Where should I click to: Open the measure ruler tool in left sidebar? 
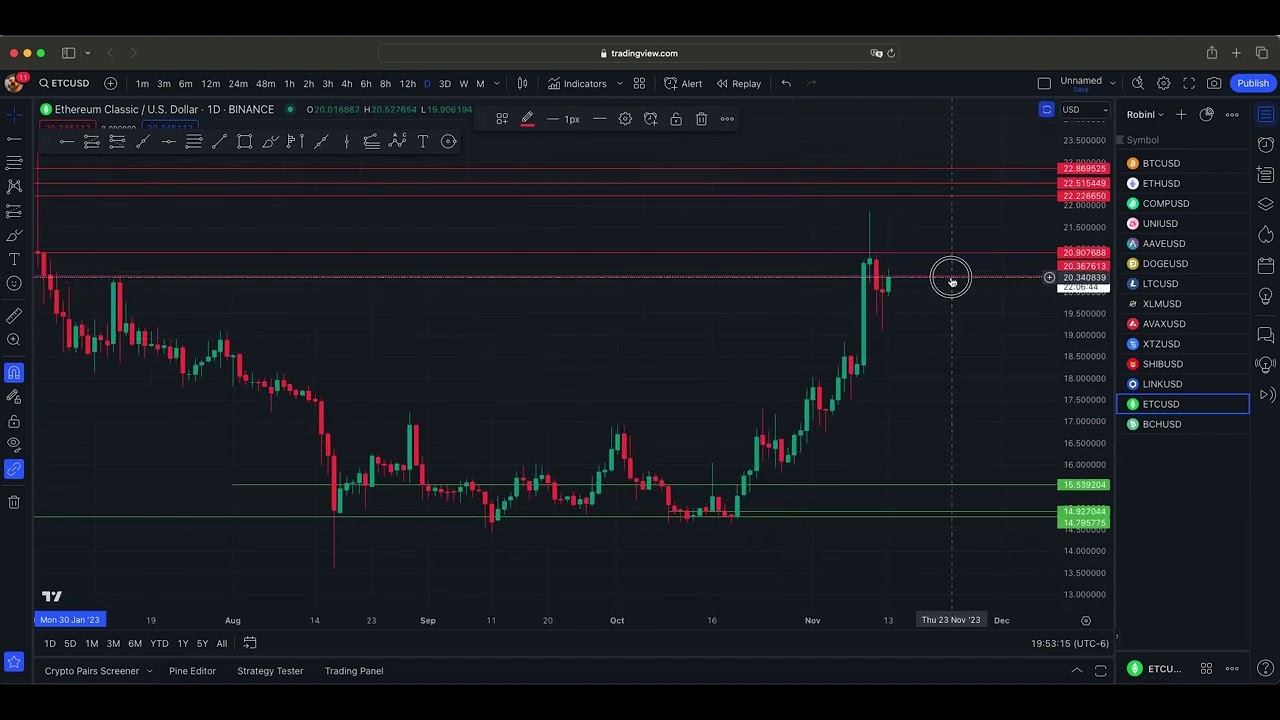tap(14, 316)
